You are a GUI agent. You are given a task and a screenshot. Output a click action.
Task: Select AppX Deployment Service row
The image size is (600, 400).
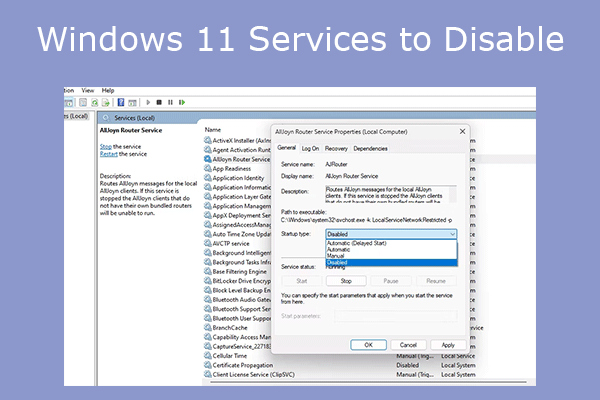(237, 216)
